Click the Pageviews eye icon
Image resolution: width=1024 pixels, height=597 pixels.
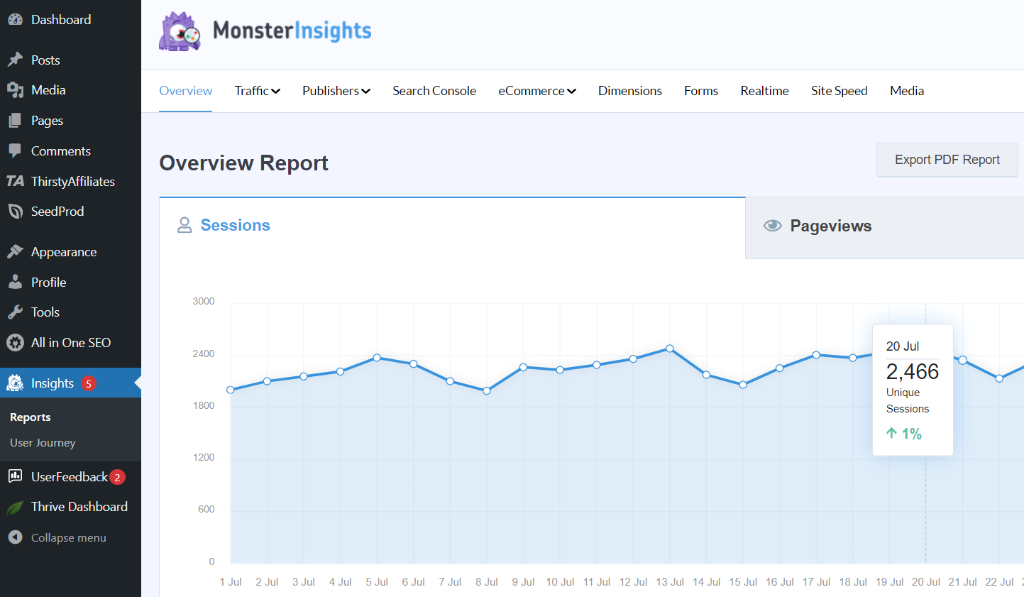(773, 226)
